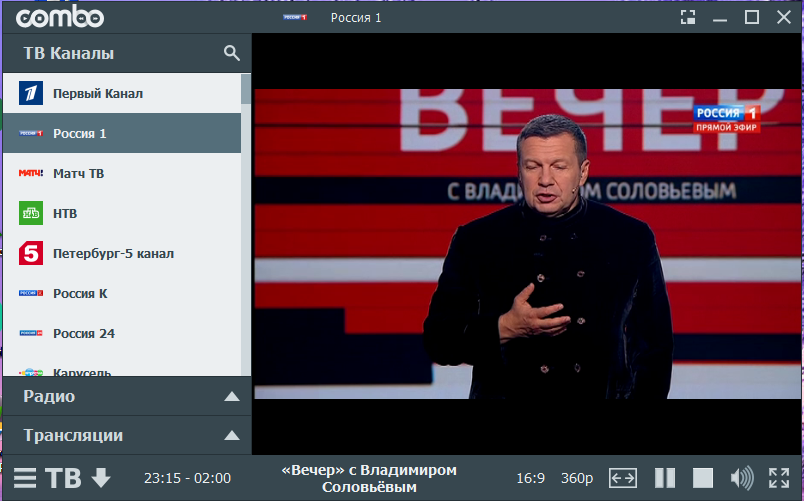The height and width of the screenshot is (501, 804).
Task: Close the Combo window
Action: click(783, 17)
